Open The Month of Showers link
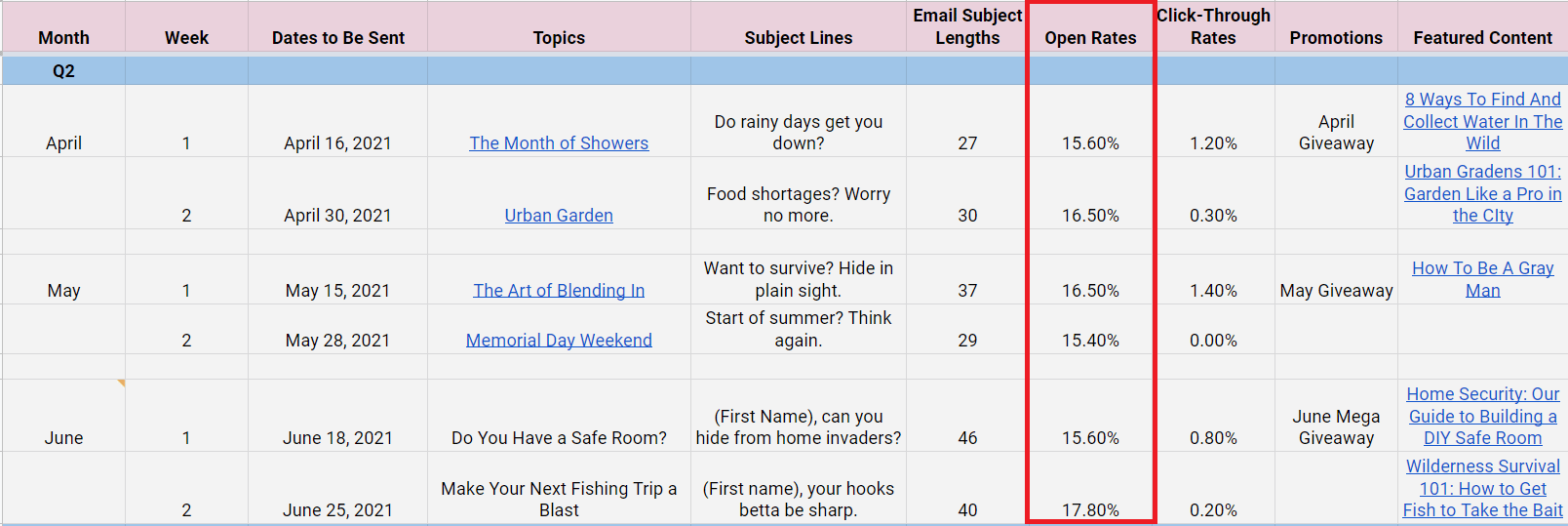Viewport: 1568px width, 526px height. pyautogui.click(x=559, y=143)
